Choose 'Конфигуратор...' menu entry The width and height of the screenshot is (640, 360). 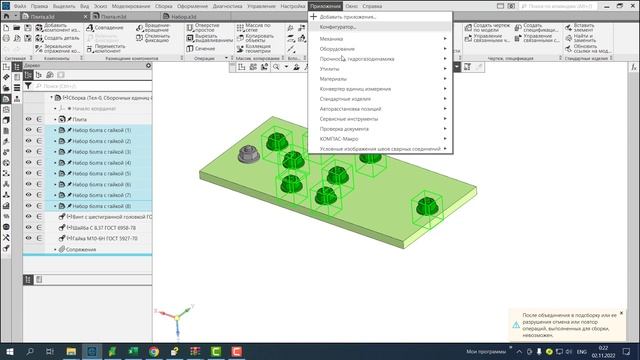coord(380,27)
